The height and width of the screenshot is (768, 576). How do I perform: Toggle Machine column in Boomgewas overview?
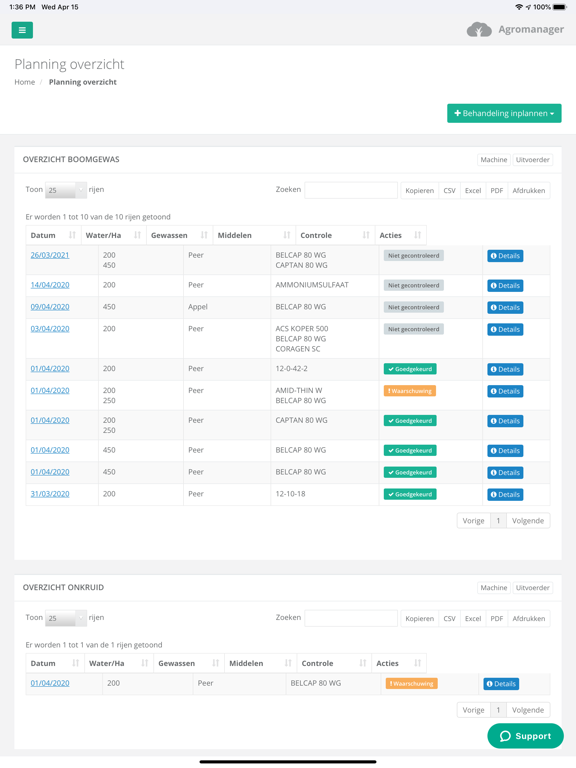click(494, 160)
